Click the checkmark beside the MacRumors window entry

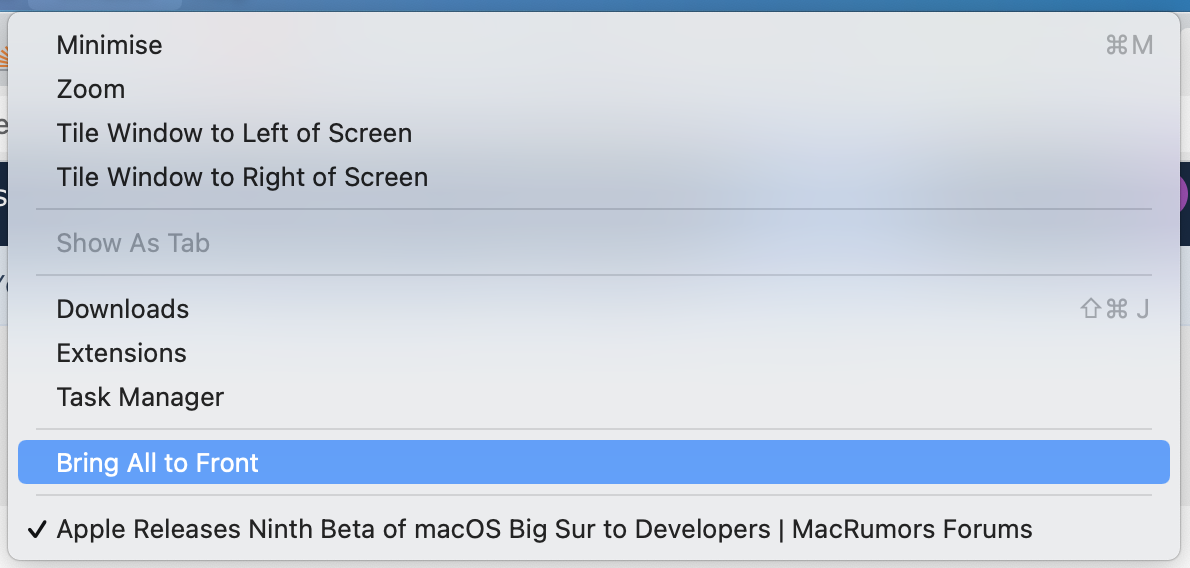coord(37,529)
